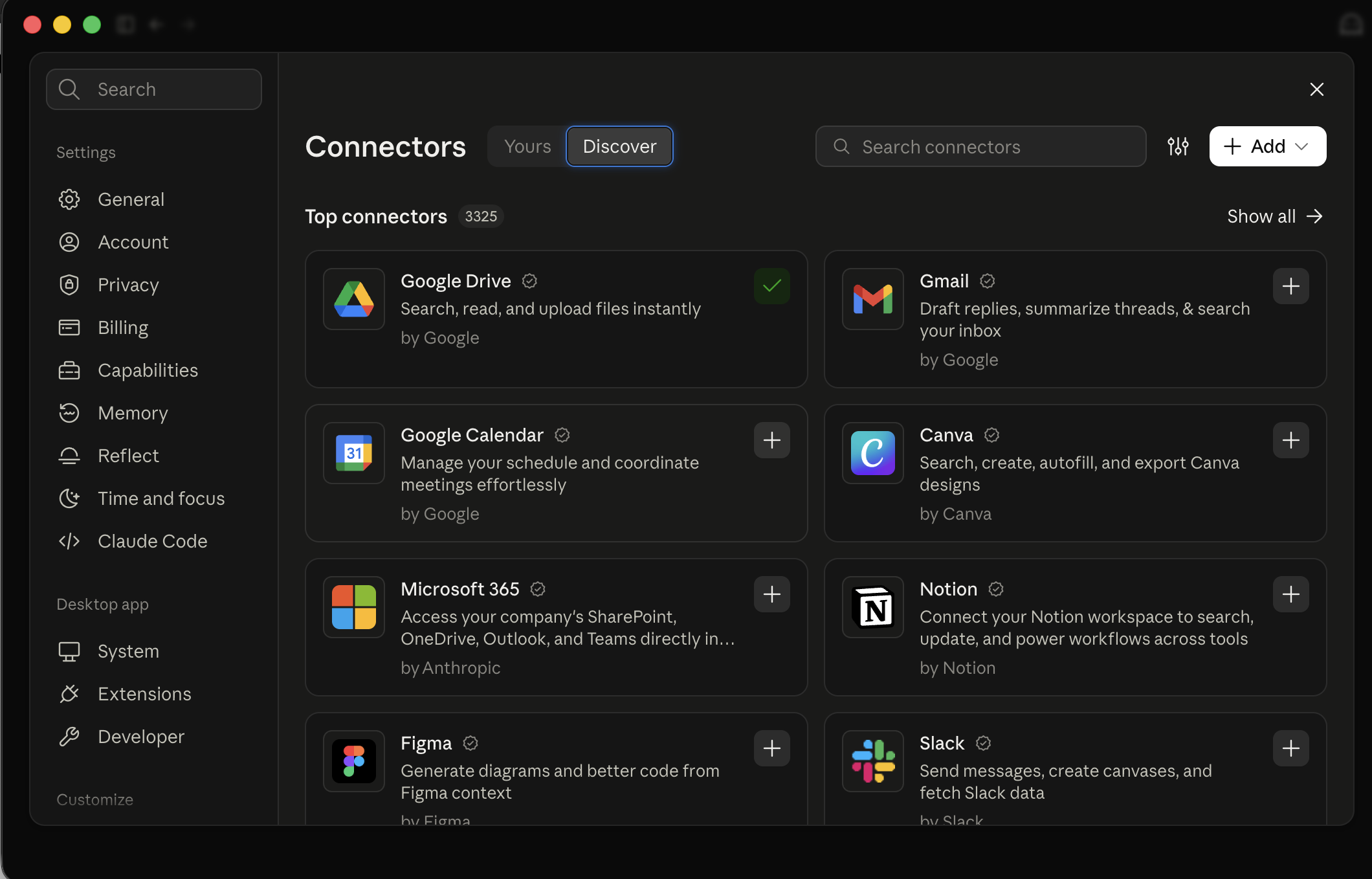This screenshot has width=1372, height=879.
Task: Open Memory settings
Action: tap(154, 413)
